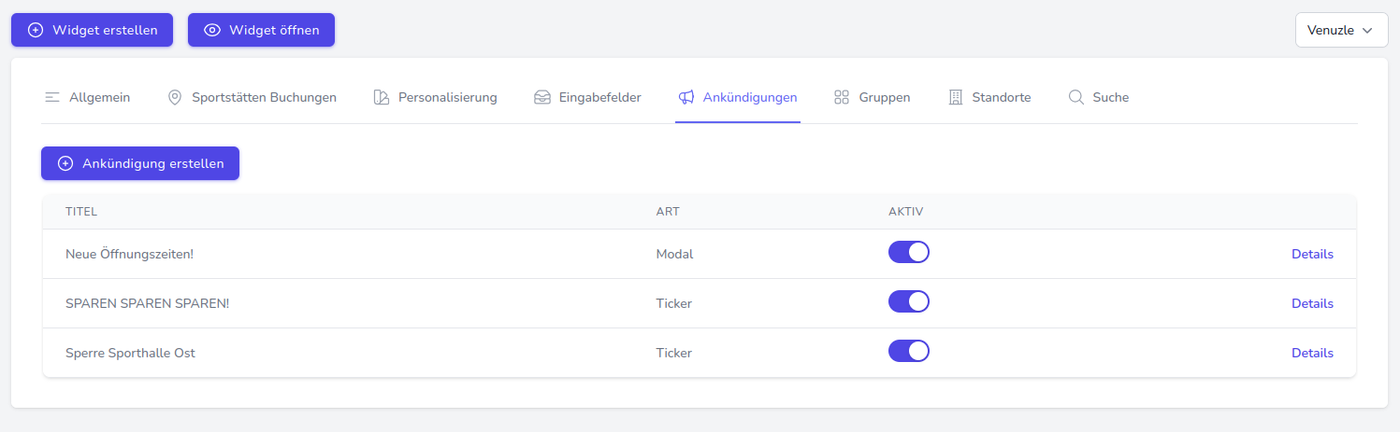Disable the Neue Öffnungszeiten! announcement toggle
Viewport: 1400px width, 432px height.
[x=909, y=252]
